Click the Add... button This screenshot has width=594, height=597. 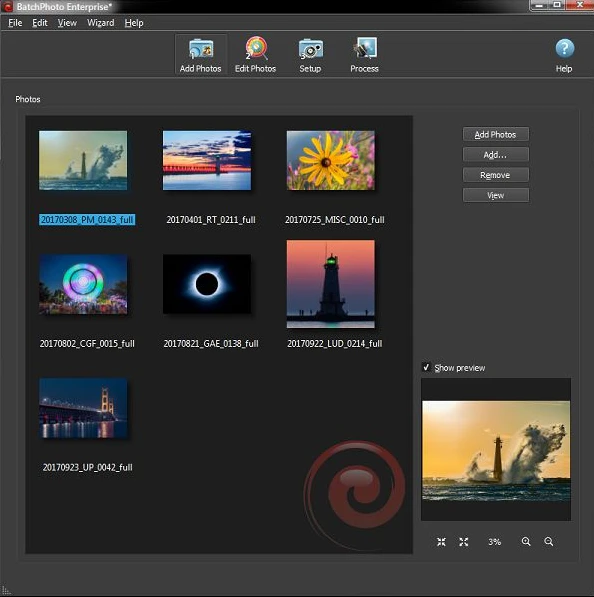pos(495,155)
